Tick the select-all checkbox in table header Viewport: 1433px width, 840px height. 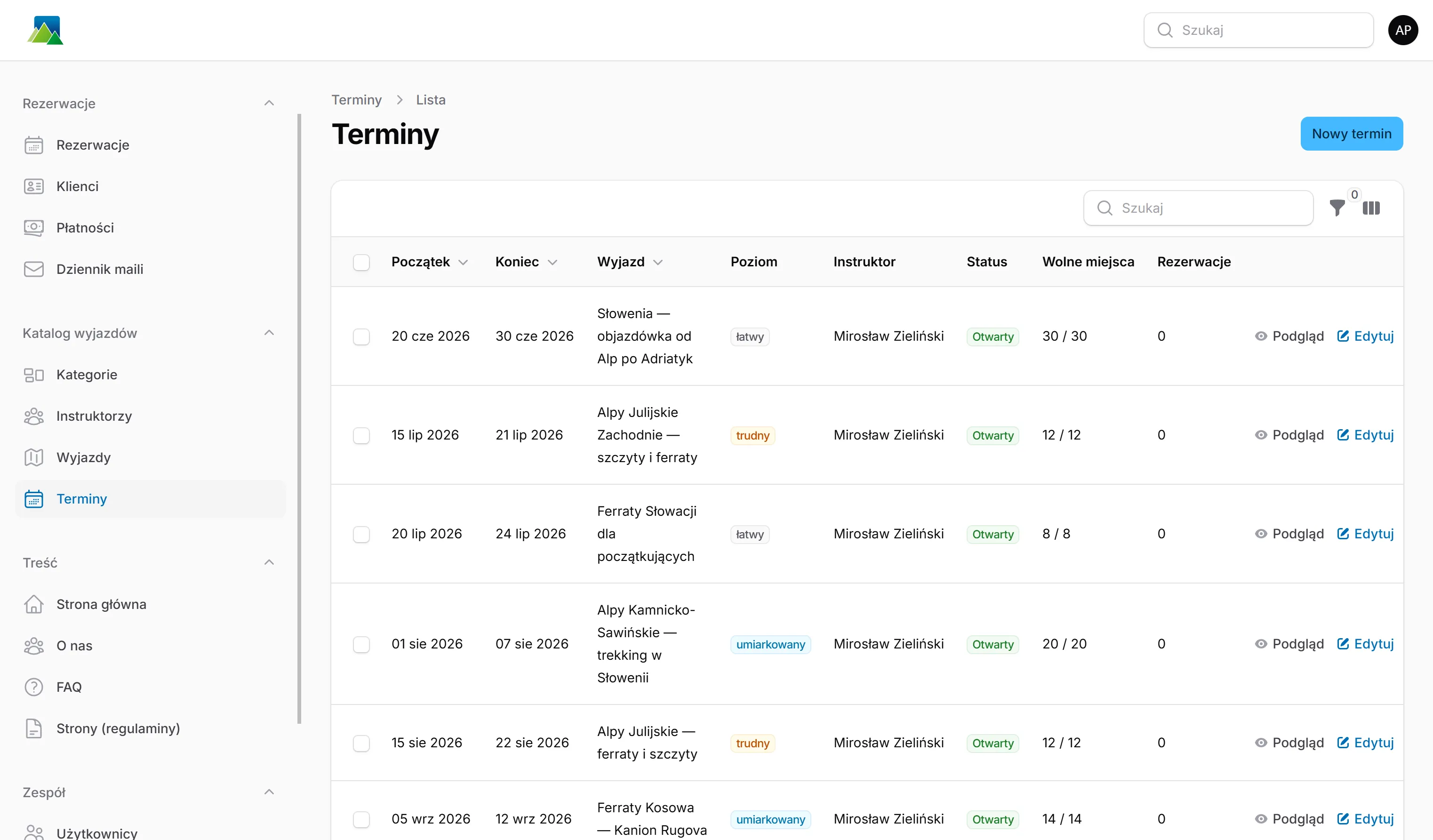(x=361, y=262)
